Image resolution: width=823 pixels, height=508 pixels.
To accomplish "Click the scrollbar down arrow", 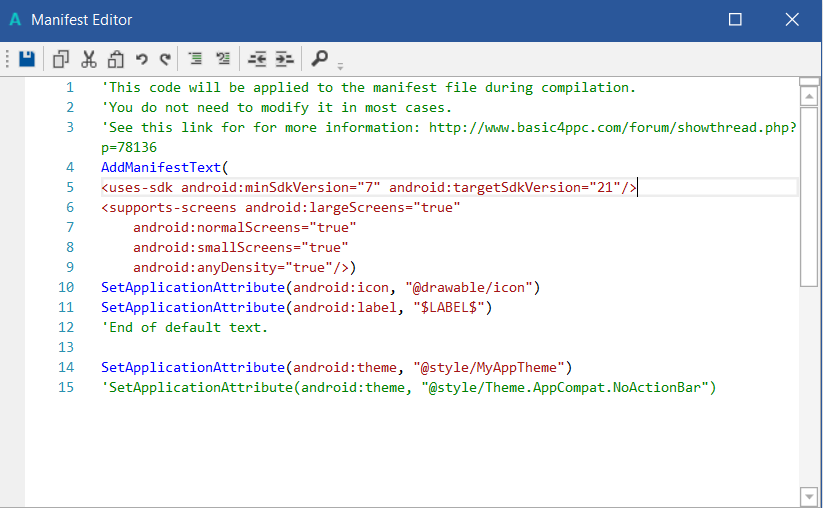I will (809, 497).
